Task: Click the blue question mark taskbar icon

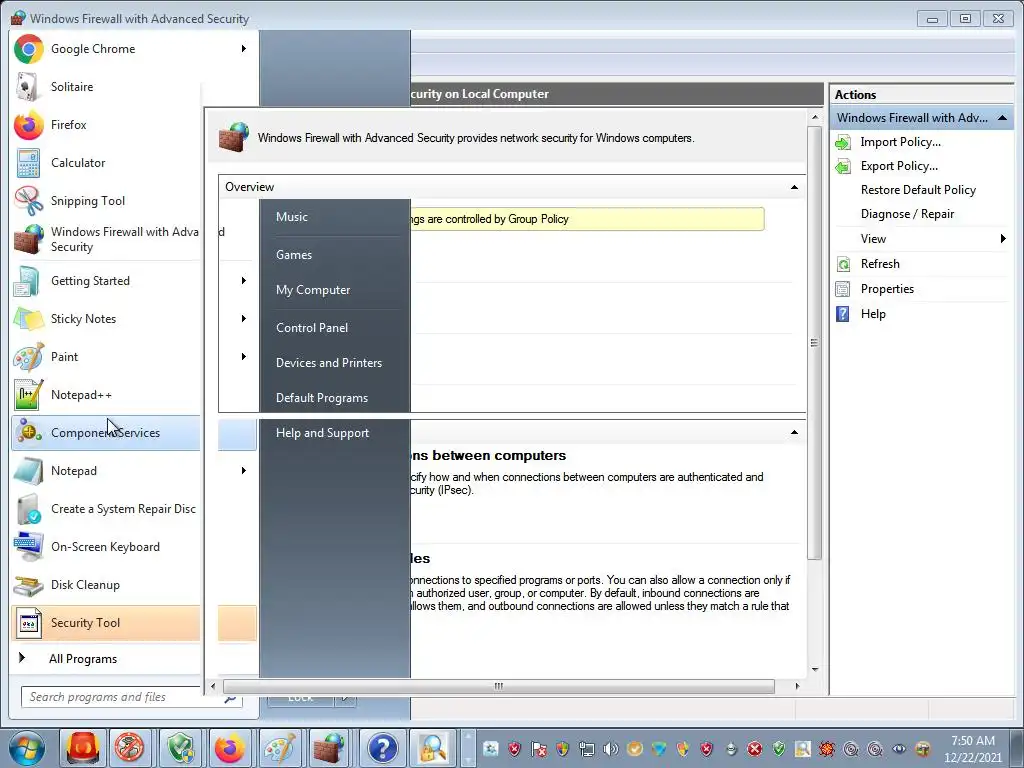Action: click(382, 748)
